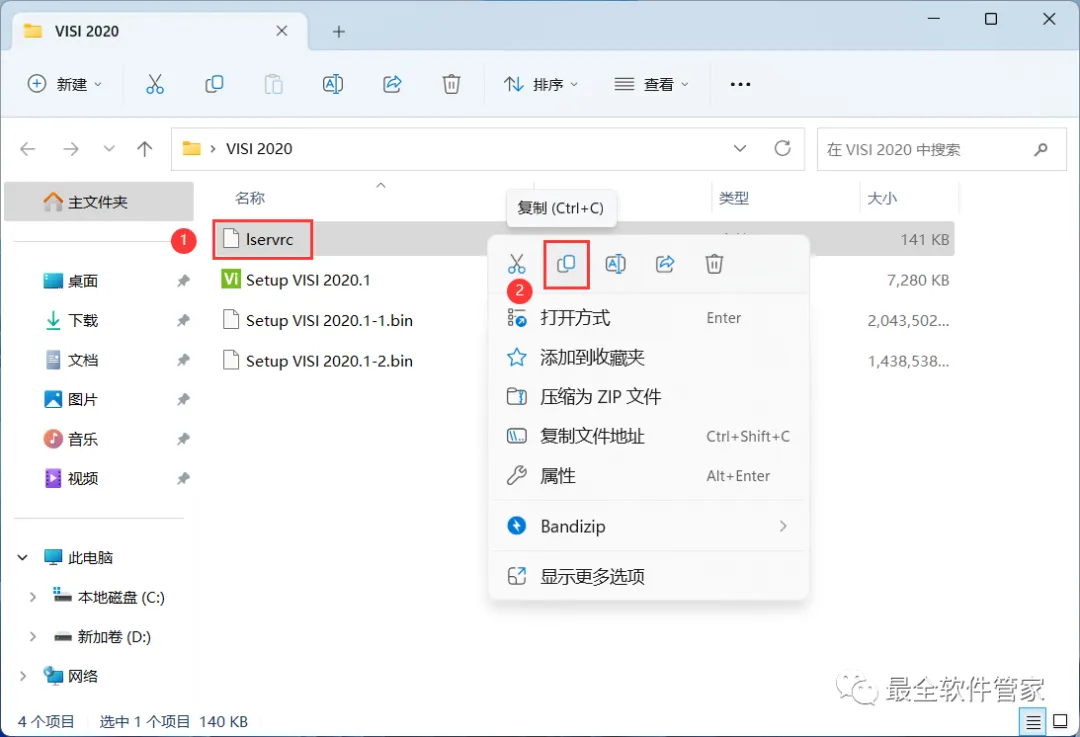Click the Delete trash icon in the top toolbar
This screenshot has height=737, width=1080.
[x=451, y=84]
